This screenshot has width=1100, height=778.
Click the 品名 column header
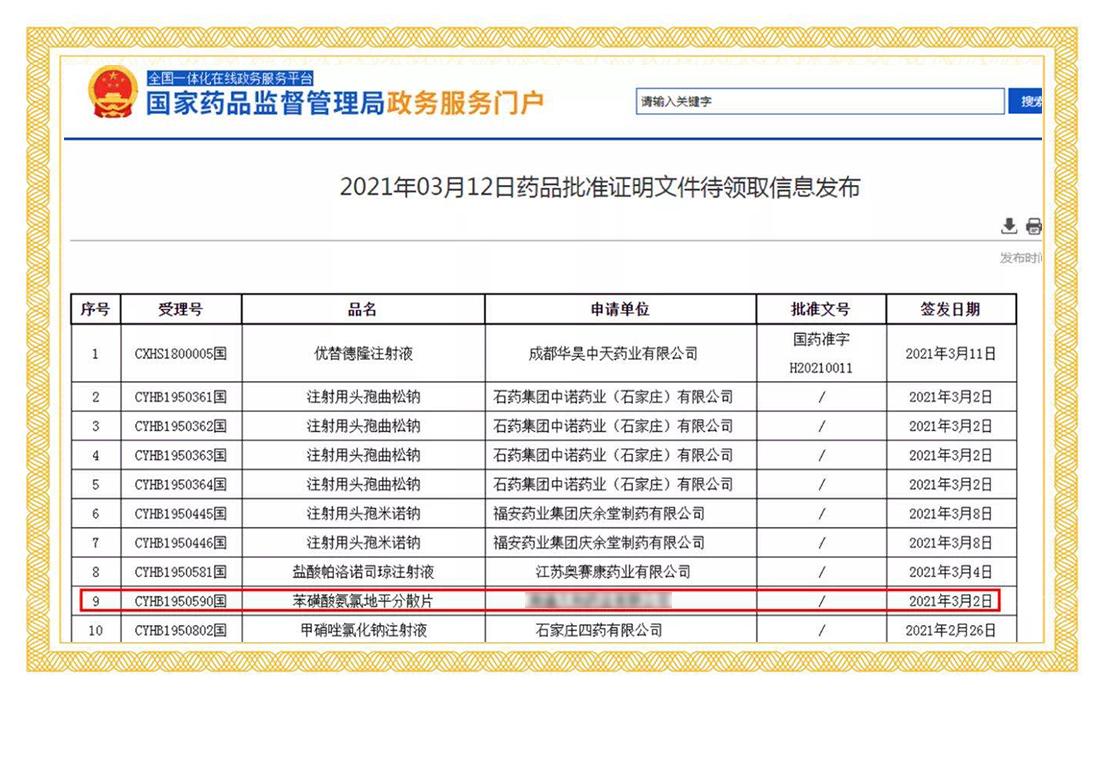coord(362,309)
